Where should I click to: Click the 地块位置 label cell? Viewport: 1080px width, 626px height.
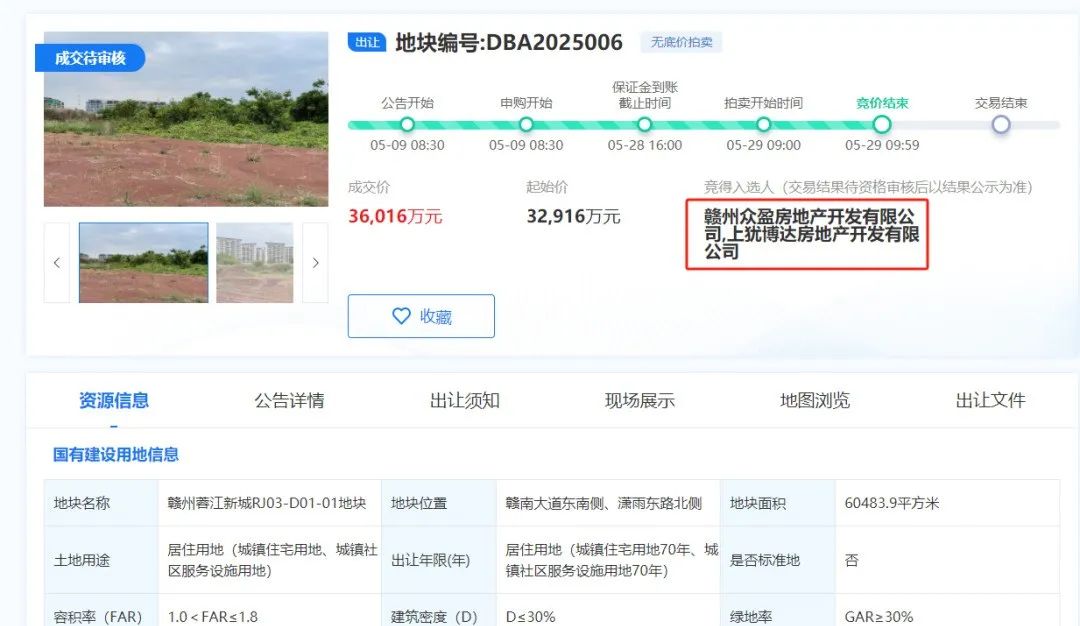439,503
